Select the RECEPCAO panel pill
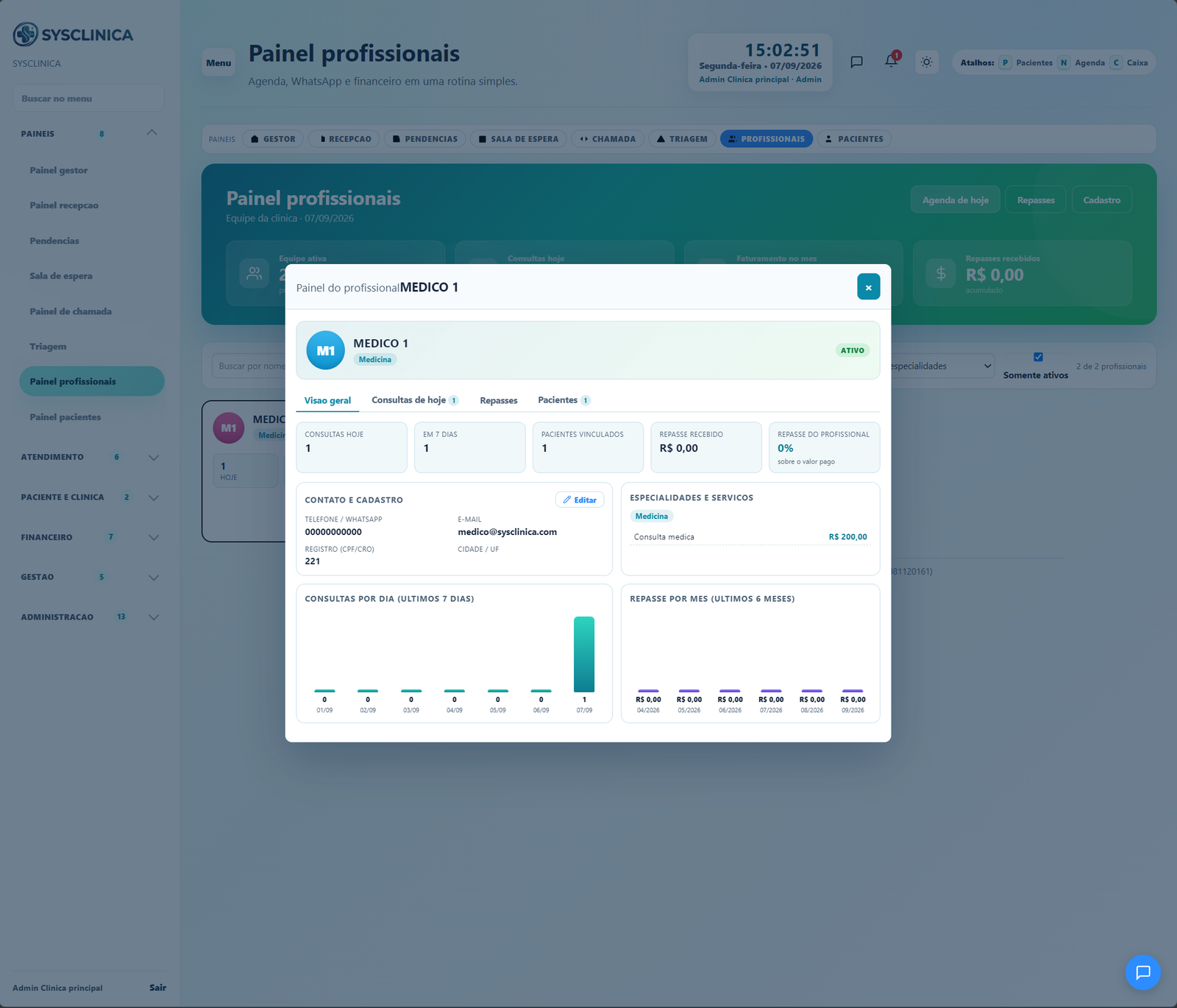The width and height of the screenshot is (1177, 1008). (344, 139)
